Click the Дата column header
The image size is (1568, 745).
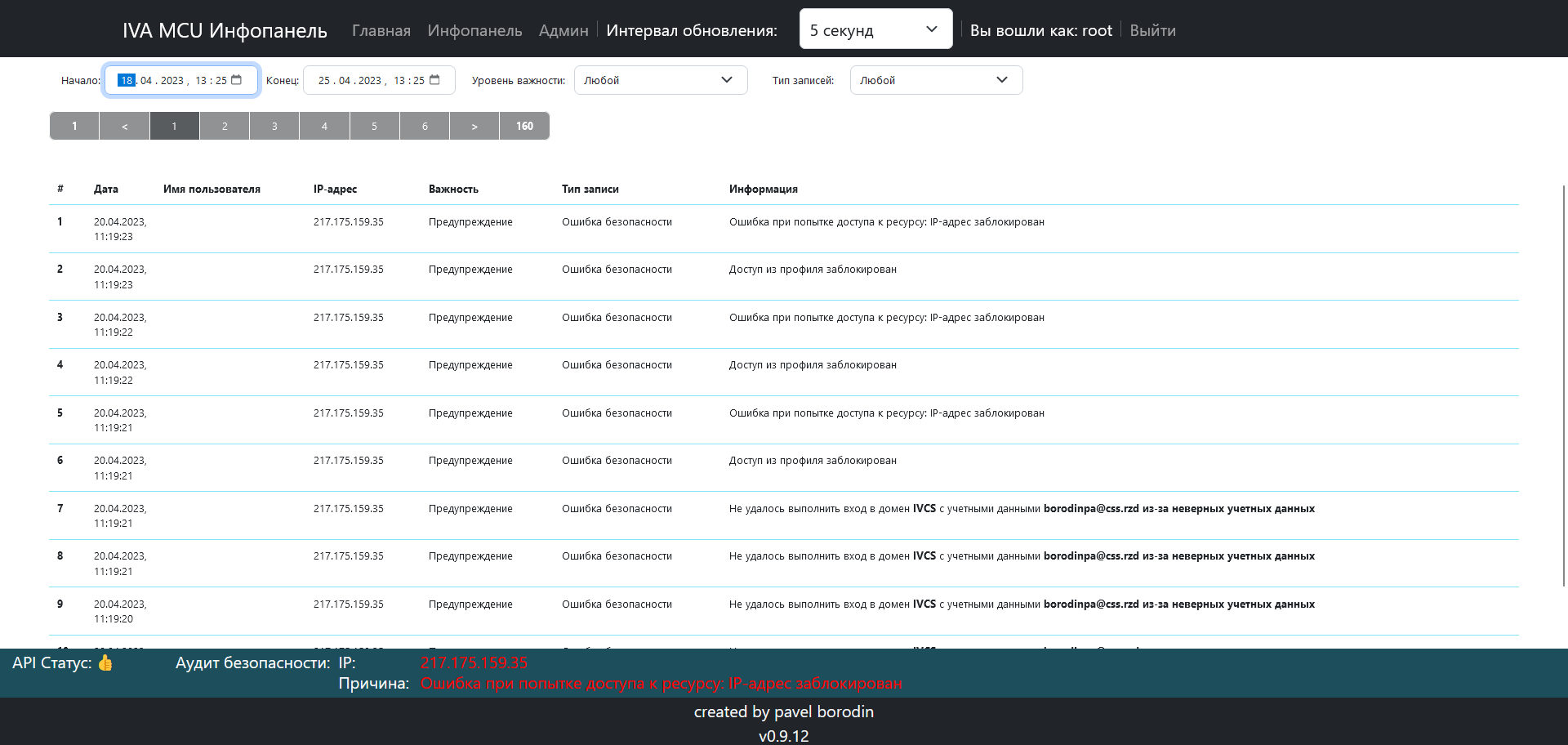106,189
